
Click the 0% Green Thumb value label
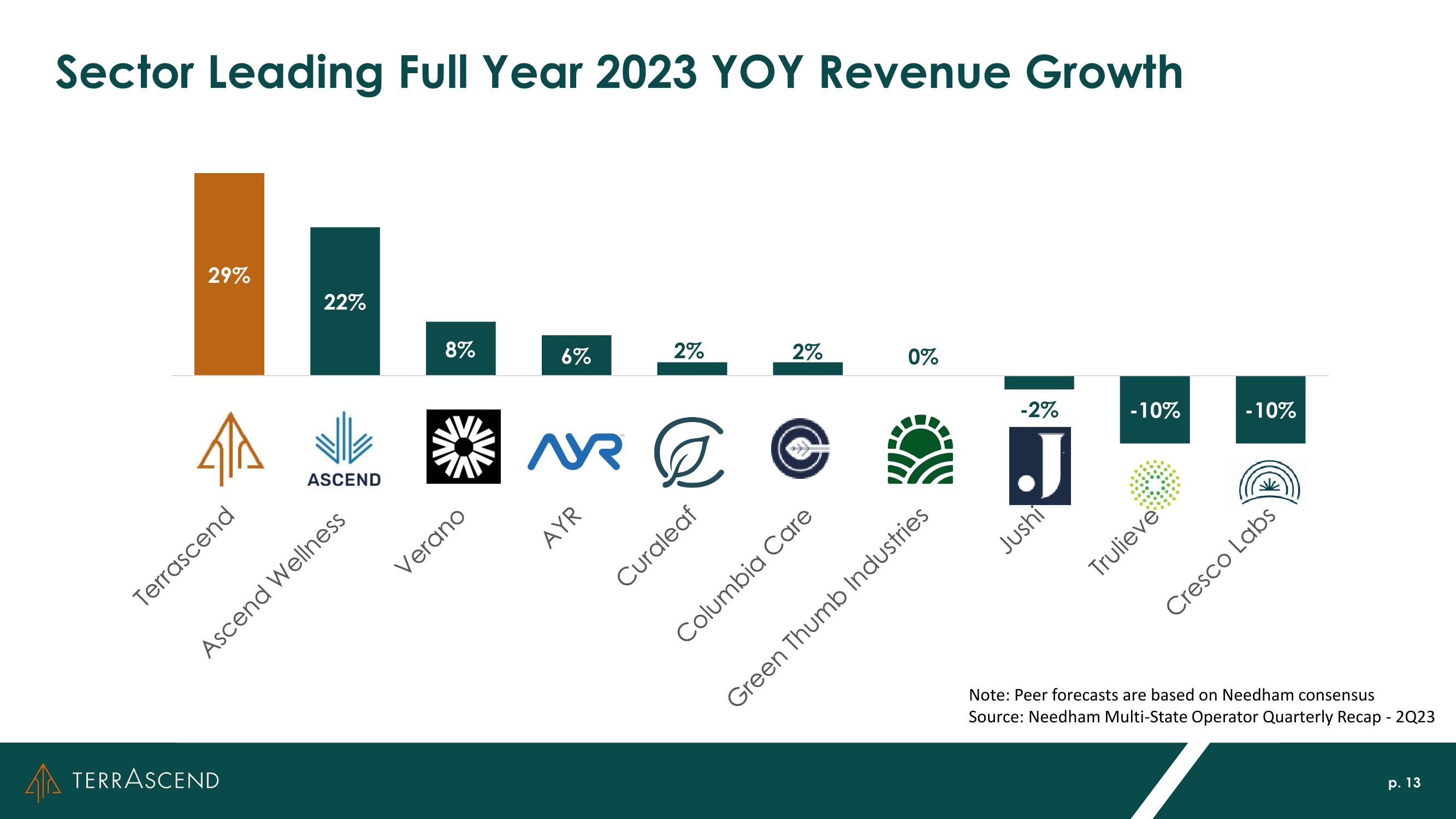click(923, 357)
